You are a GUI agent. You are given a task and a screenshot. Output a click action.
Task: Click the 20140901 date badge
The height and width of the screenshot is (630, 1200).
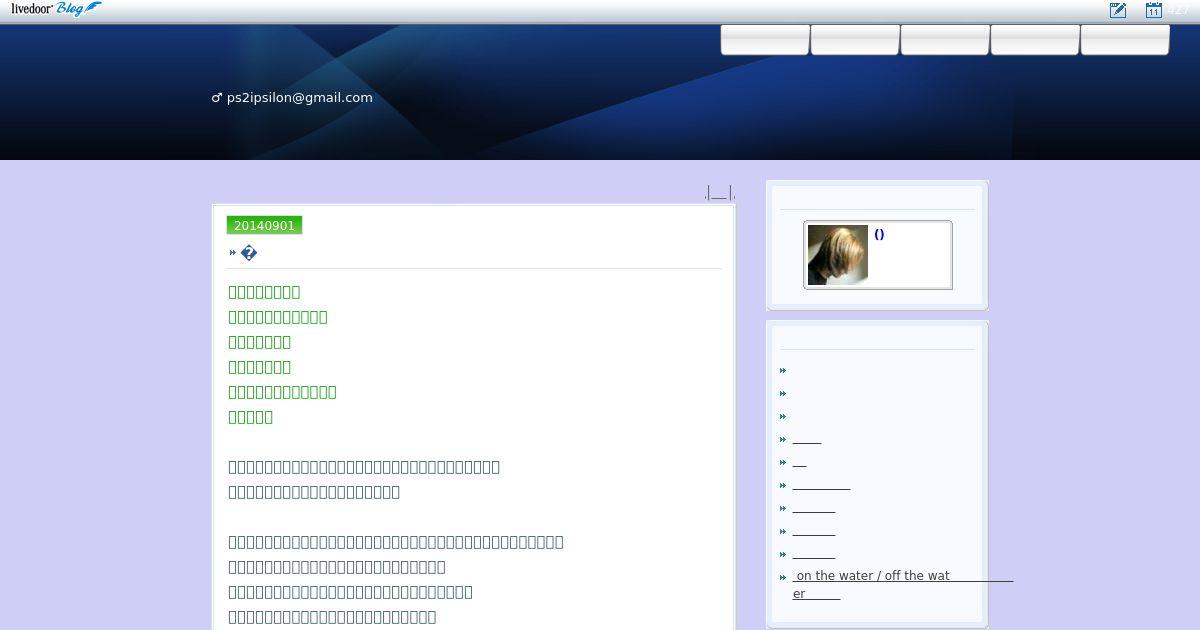click(264, 225)
